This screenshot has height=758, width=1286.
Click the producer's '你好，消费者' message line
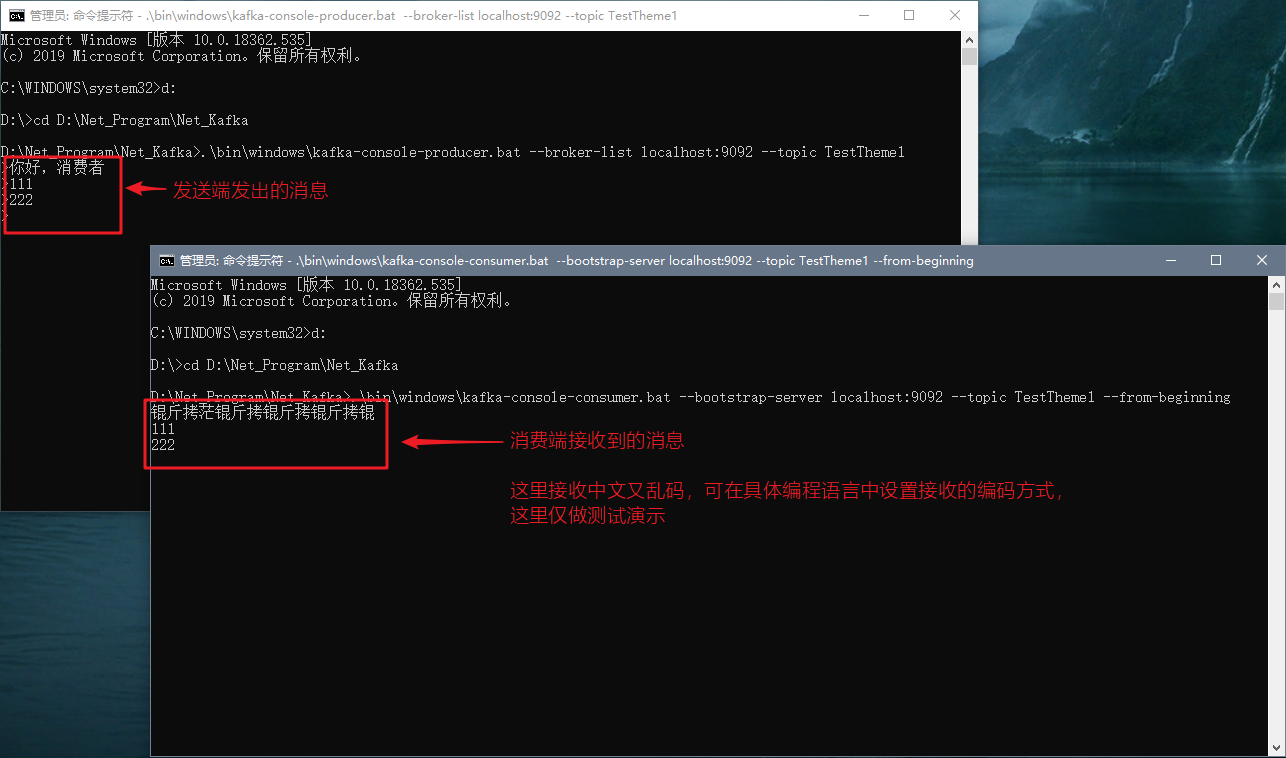tap(54, 168)
